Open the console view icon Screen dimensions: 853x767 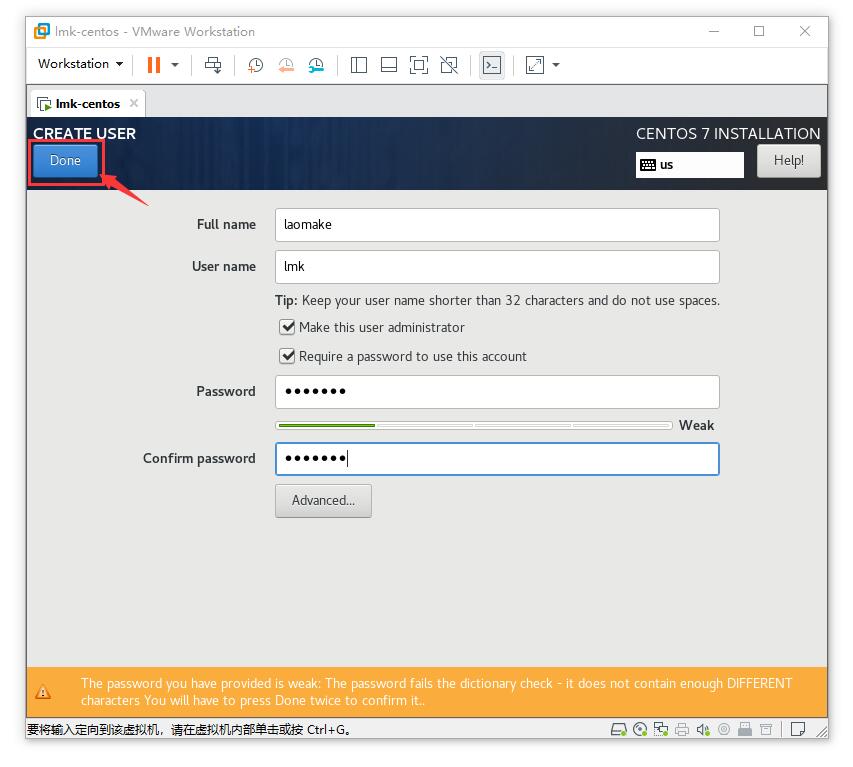click(492, 65)
